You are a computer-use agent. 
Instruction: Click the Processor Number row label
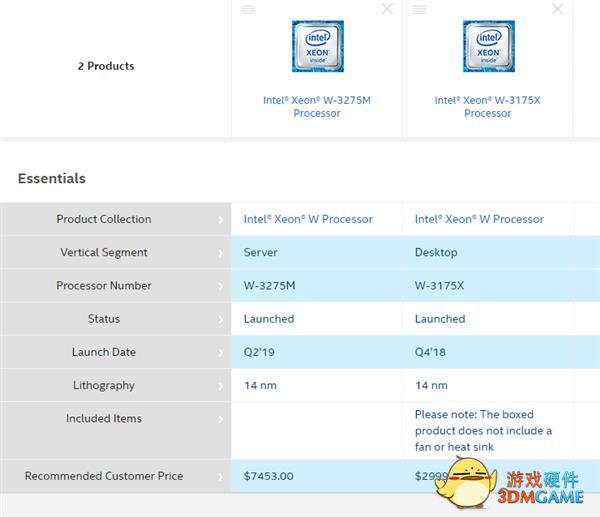(104, 285)
